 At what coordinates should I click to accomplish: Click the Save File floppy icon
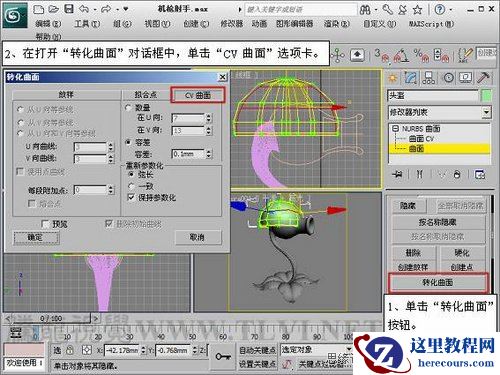click(69, 9)
